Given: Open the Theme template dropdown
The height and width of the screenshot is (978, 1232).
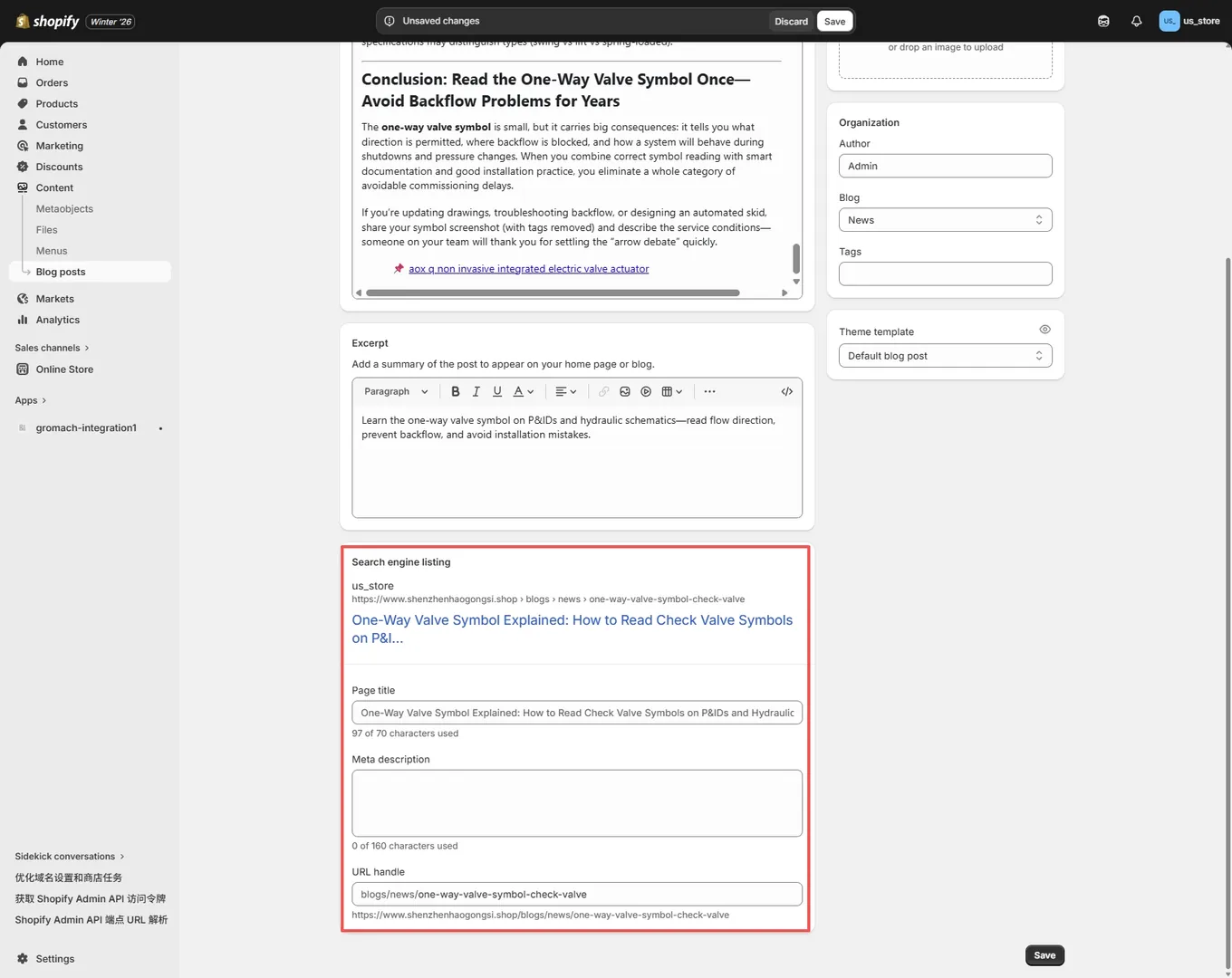Looking at the screenshot, I should click(x=945, y=356).
